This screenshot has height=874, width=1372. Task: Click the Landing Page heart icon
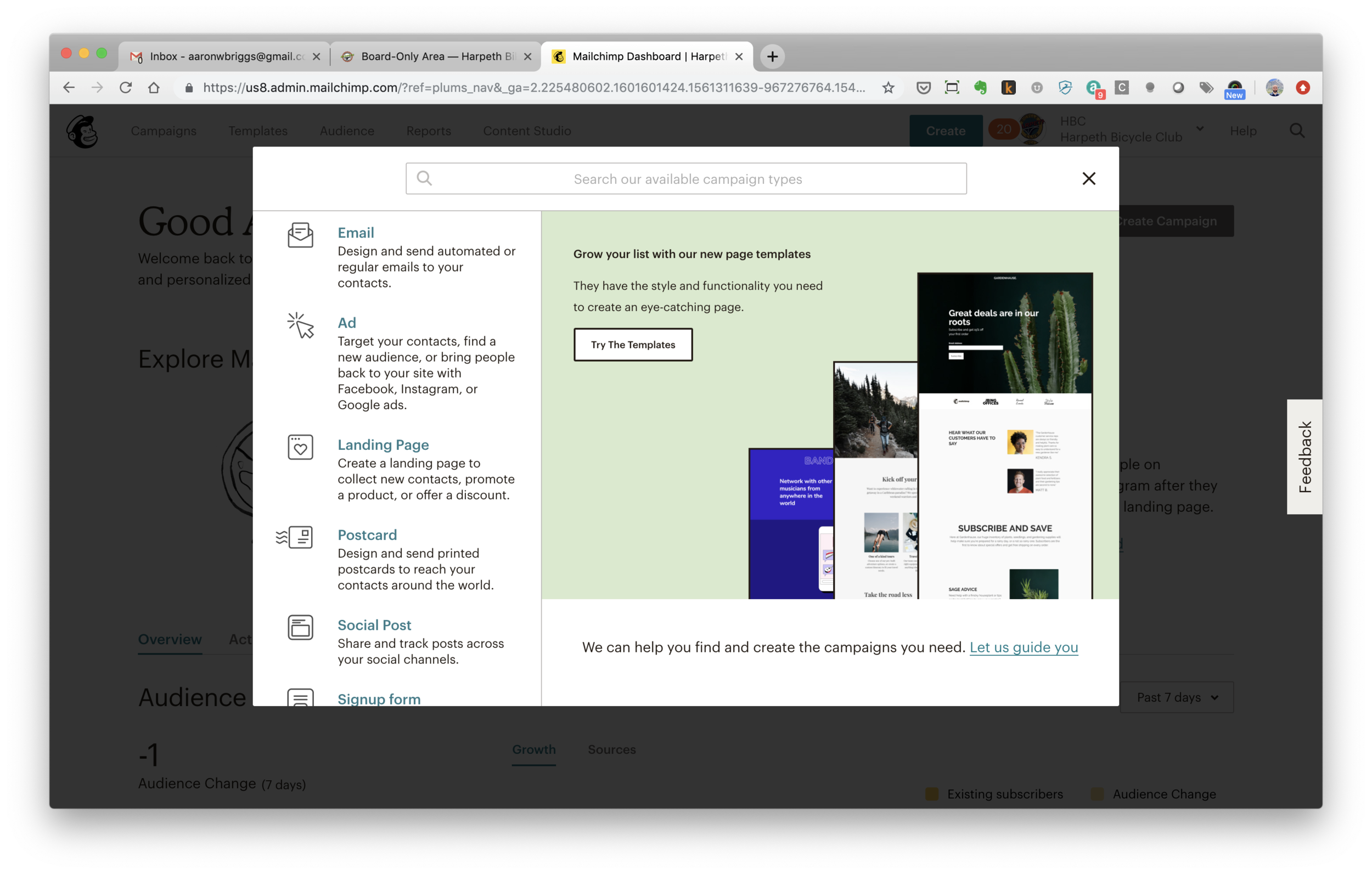click(300, 447)
